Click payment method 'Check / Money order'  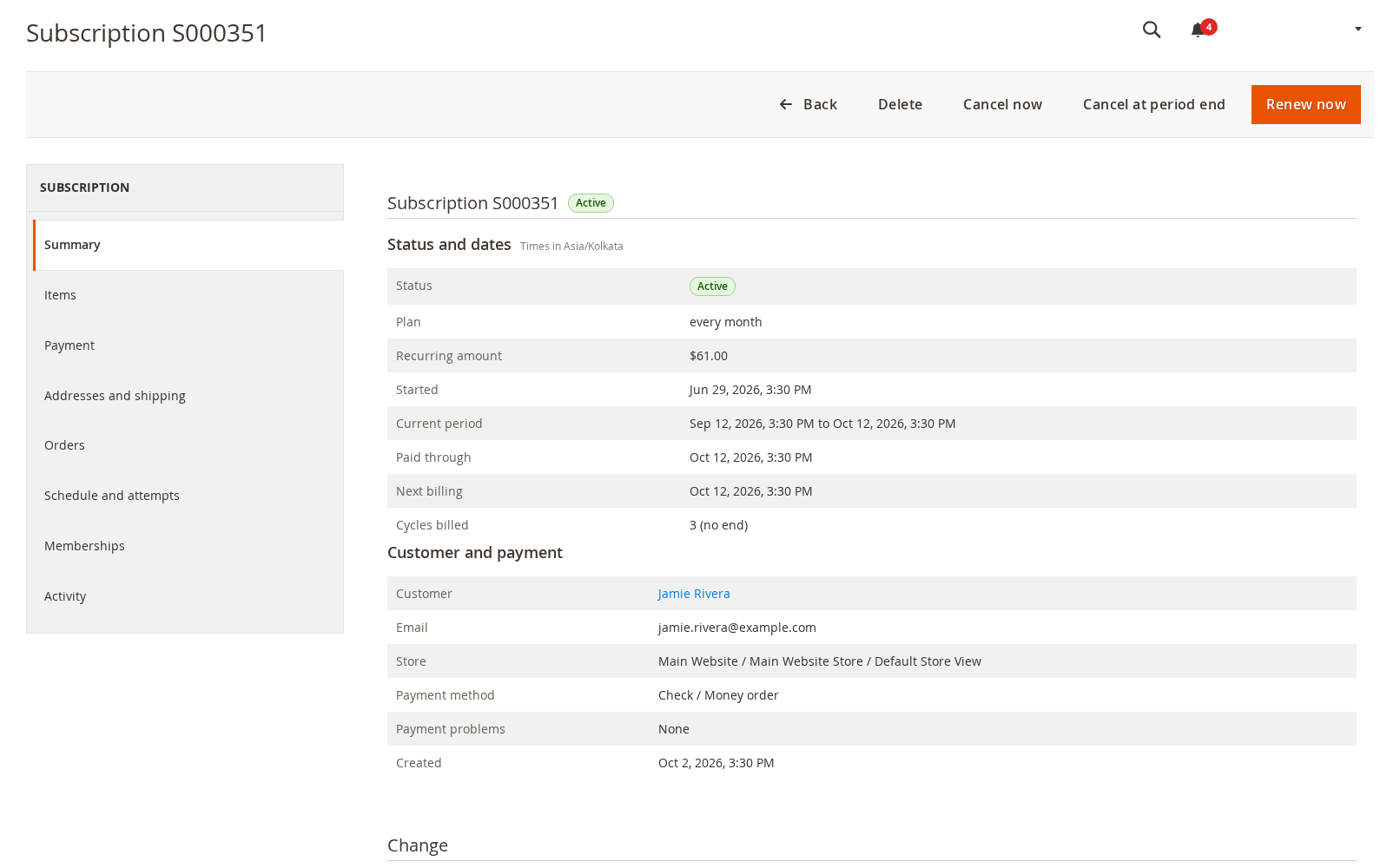click(x=718, y=695)
